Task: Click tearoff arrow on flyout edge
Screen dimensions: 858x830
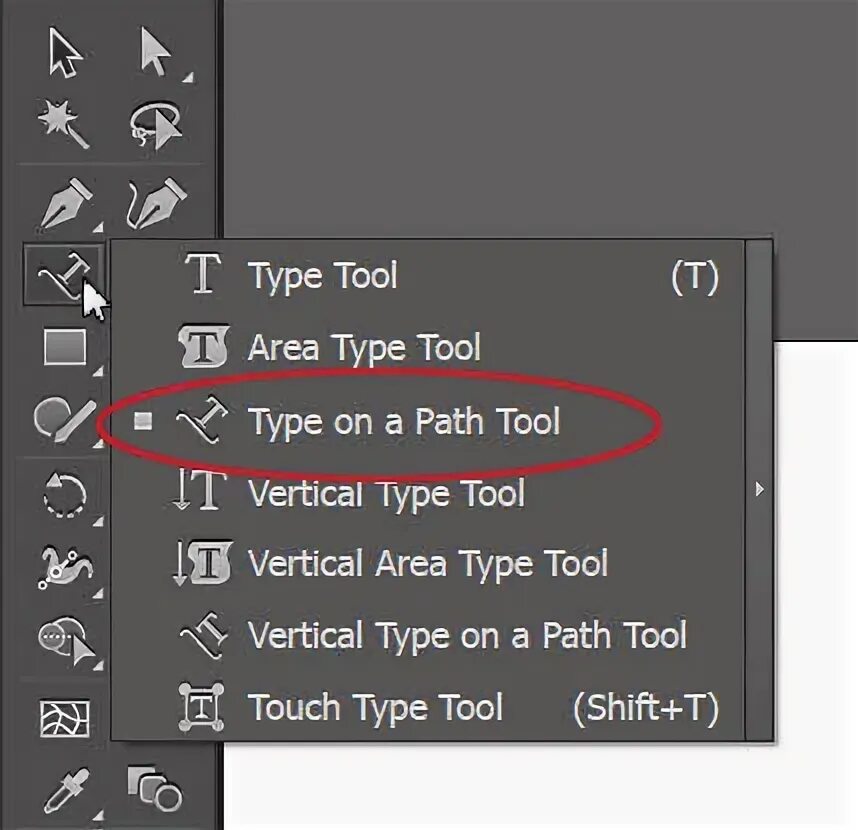Action: (759, 489)
